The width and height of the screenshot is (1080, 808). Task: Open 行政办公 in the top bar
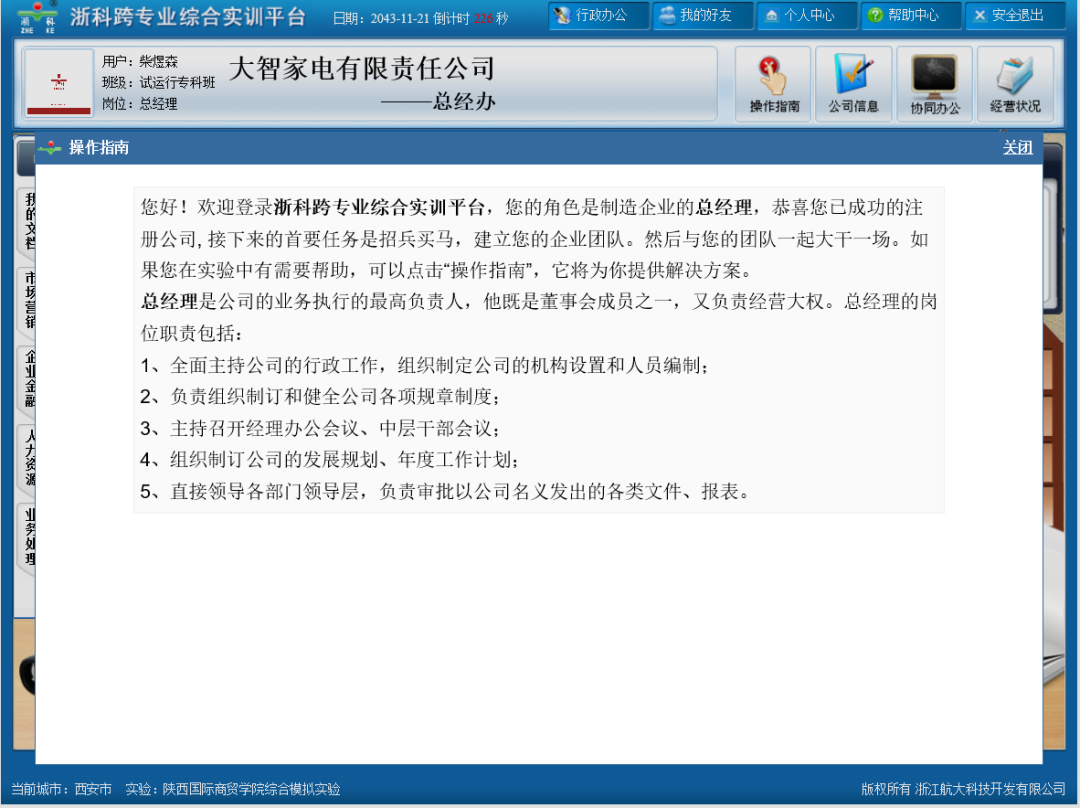(599, 15)
